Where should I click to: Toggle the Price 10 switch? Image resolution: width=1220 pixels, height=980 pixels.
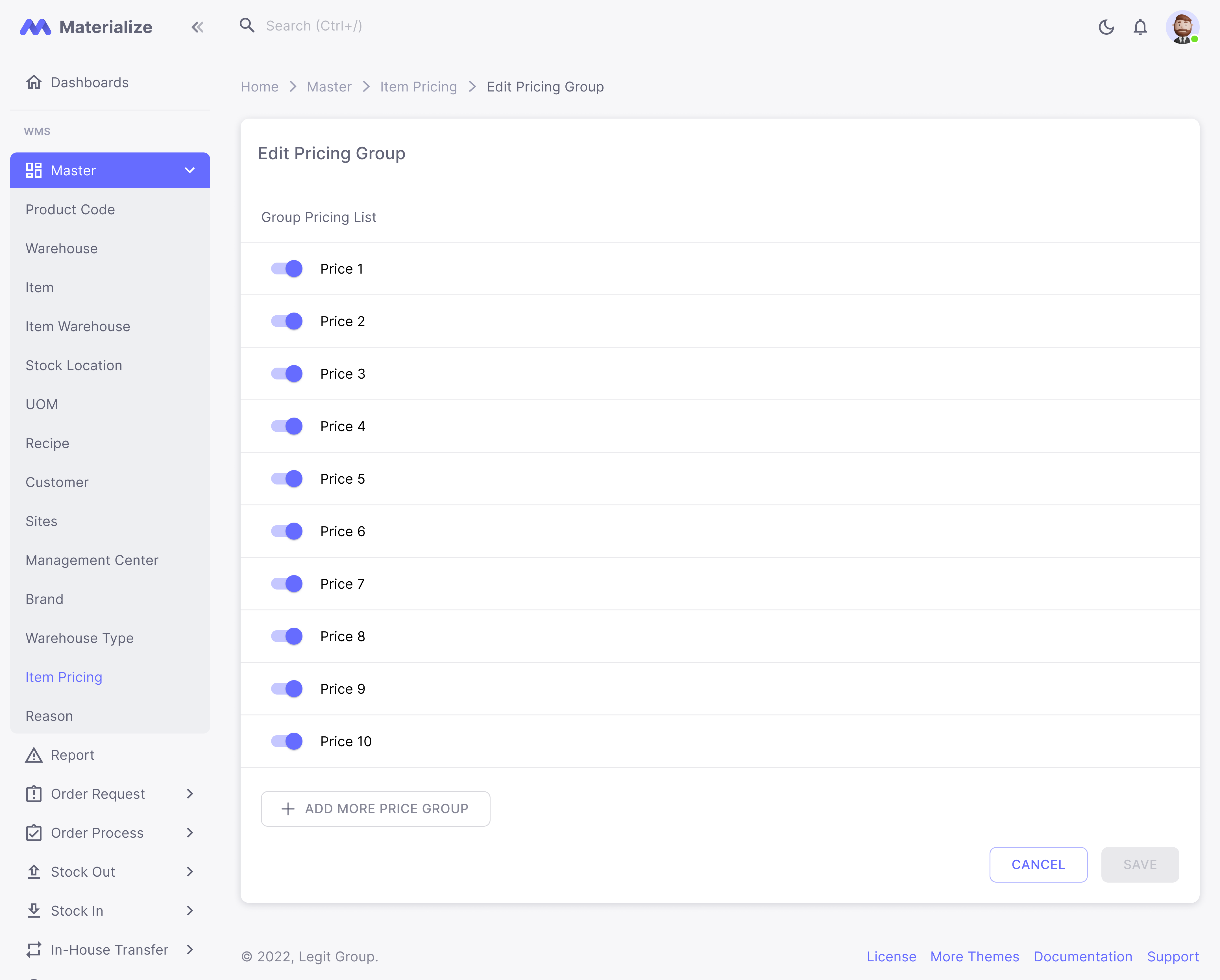tap(287, 741)
